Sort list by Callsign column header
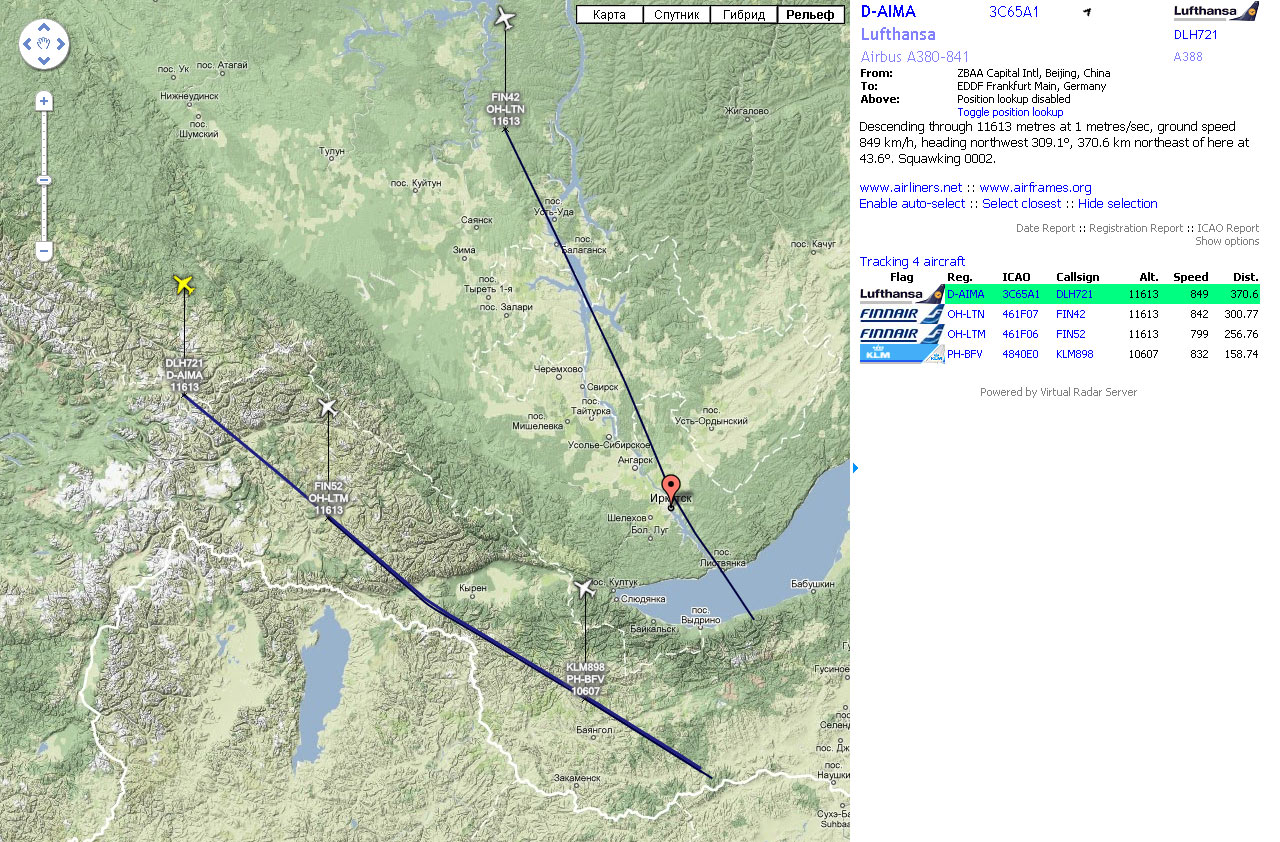Viewport: 1280px width, 842px height. click(1077, 277)
